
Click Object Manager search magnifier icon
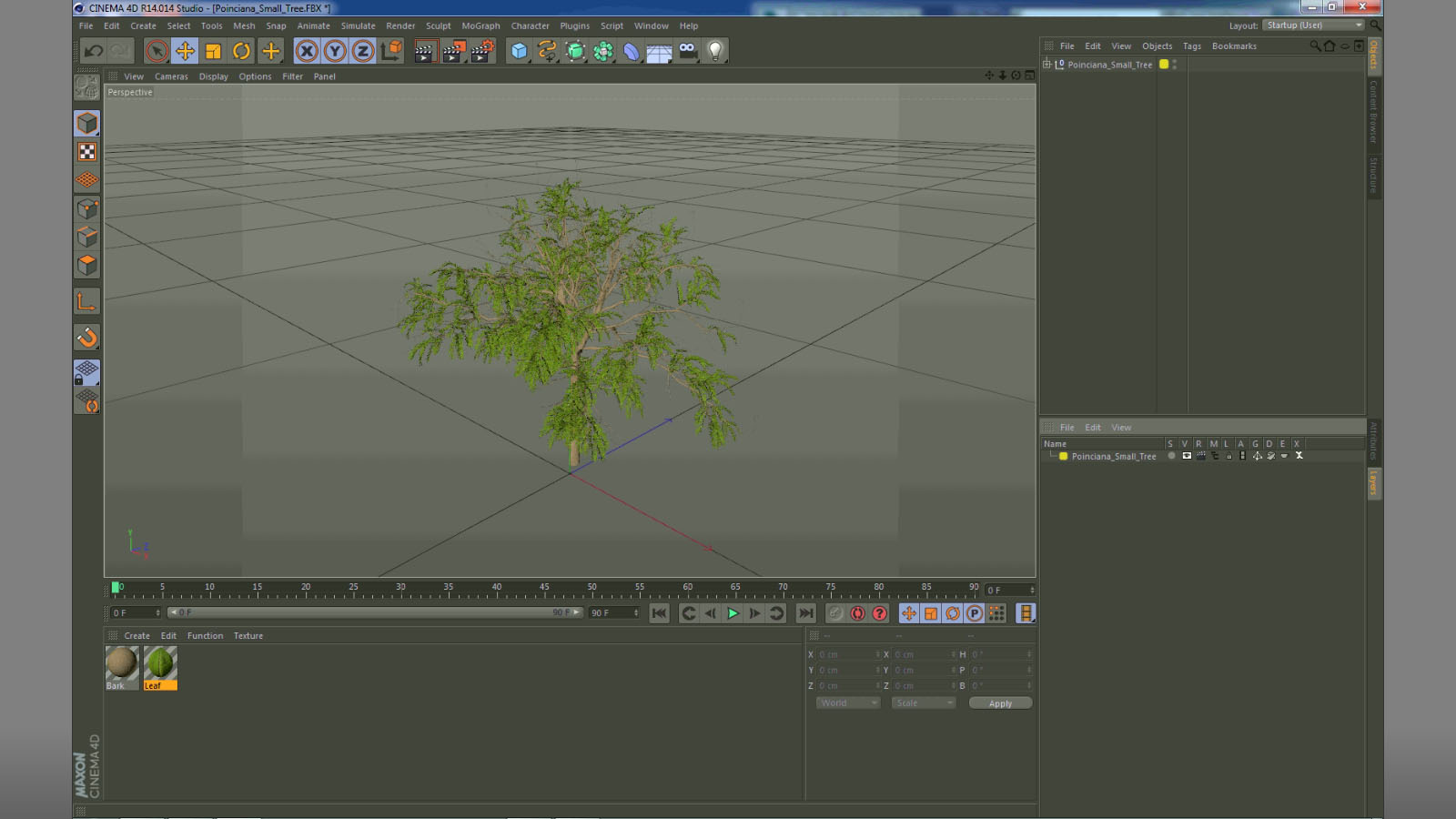[1315, 45]
